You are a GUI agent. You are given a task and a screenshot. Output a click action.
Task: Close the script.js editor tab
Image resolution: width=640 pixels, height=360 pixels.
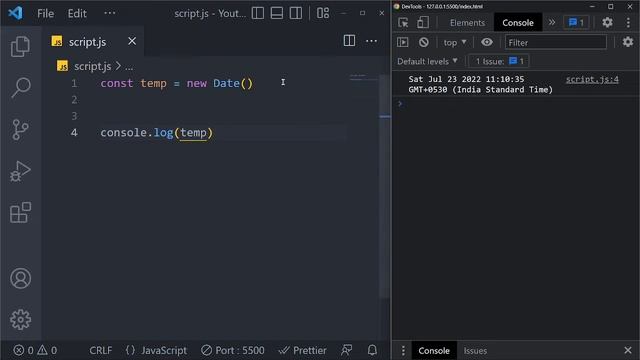click(132, 41)
